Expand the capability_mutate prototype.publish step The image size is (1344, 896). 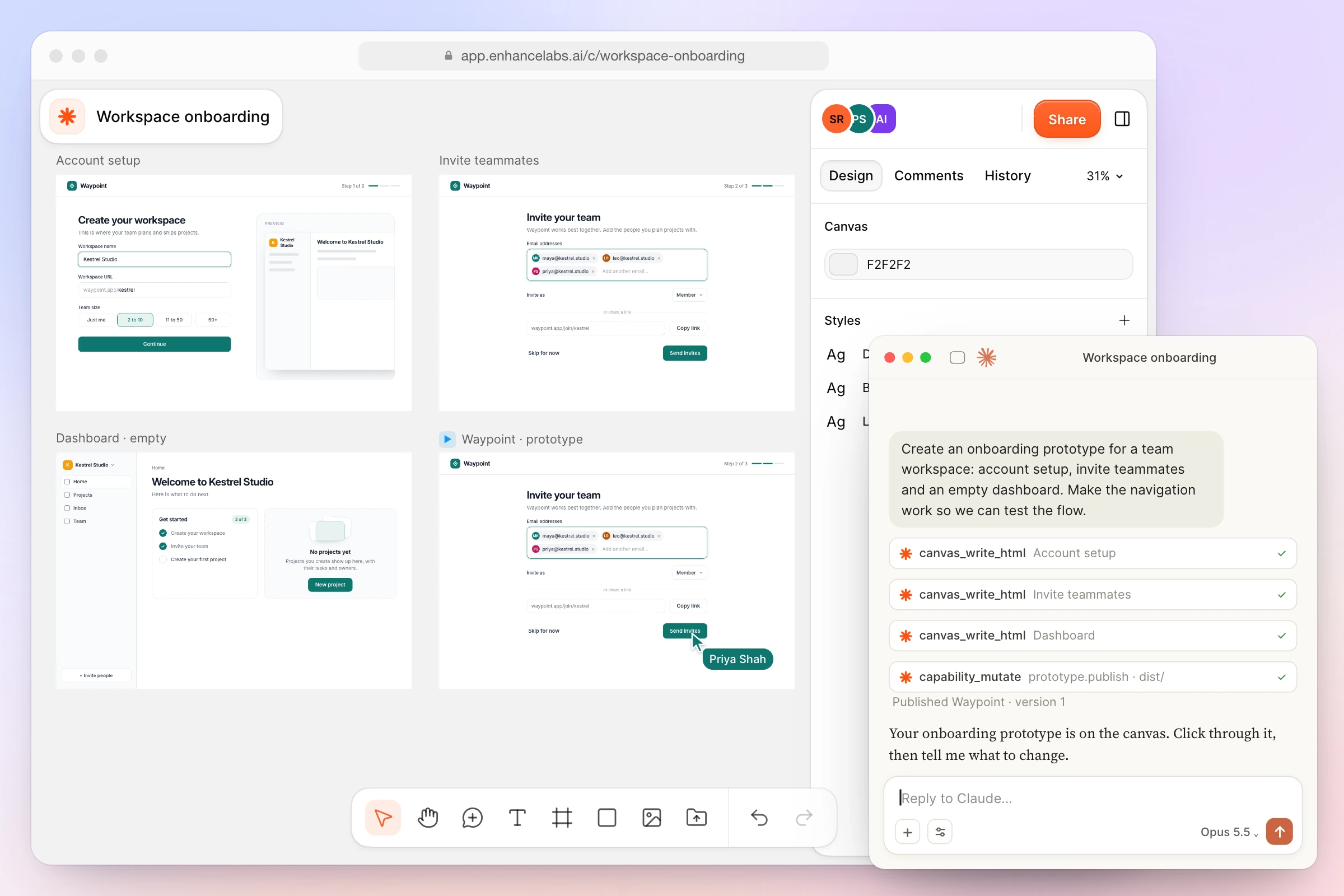pyautogui.click(x=1093, y=677)
